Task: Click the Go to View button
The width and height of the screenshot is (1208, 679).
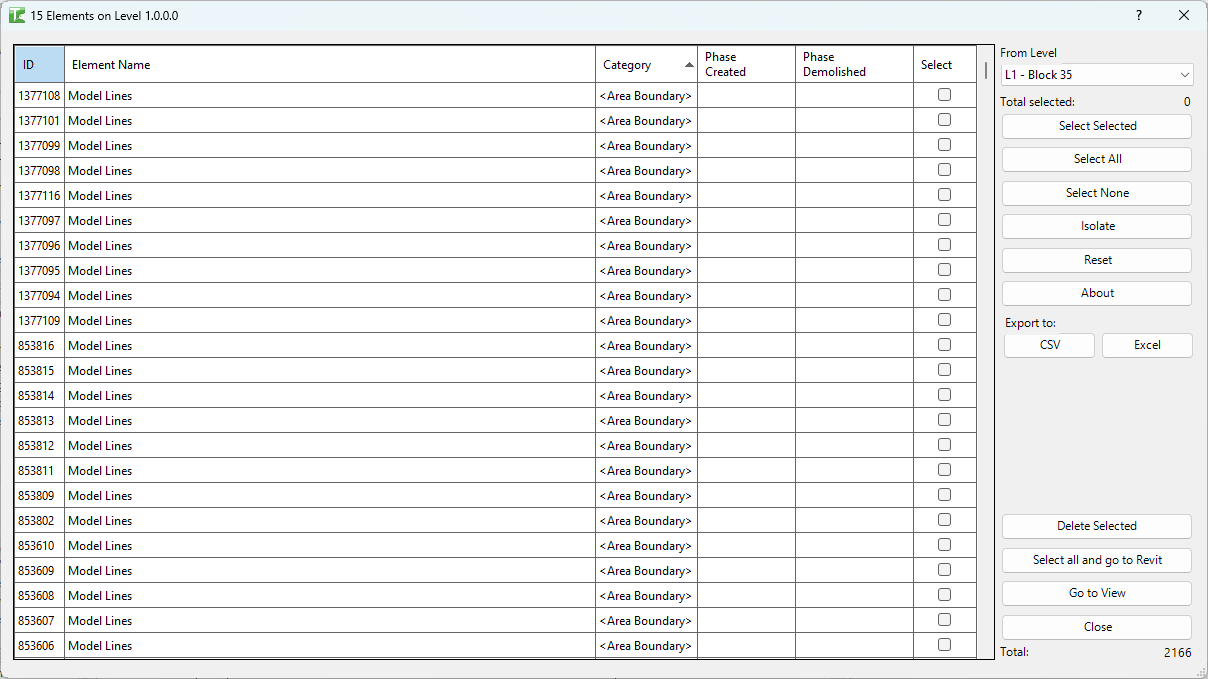Action: point(1096,593)
